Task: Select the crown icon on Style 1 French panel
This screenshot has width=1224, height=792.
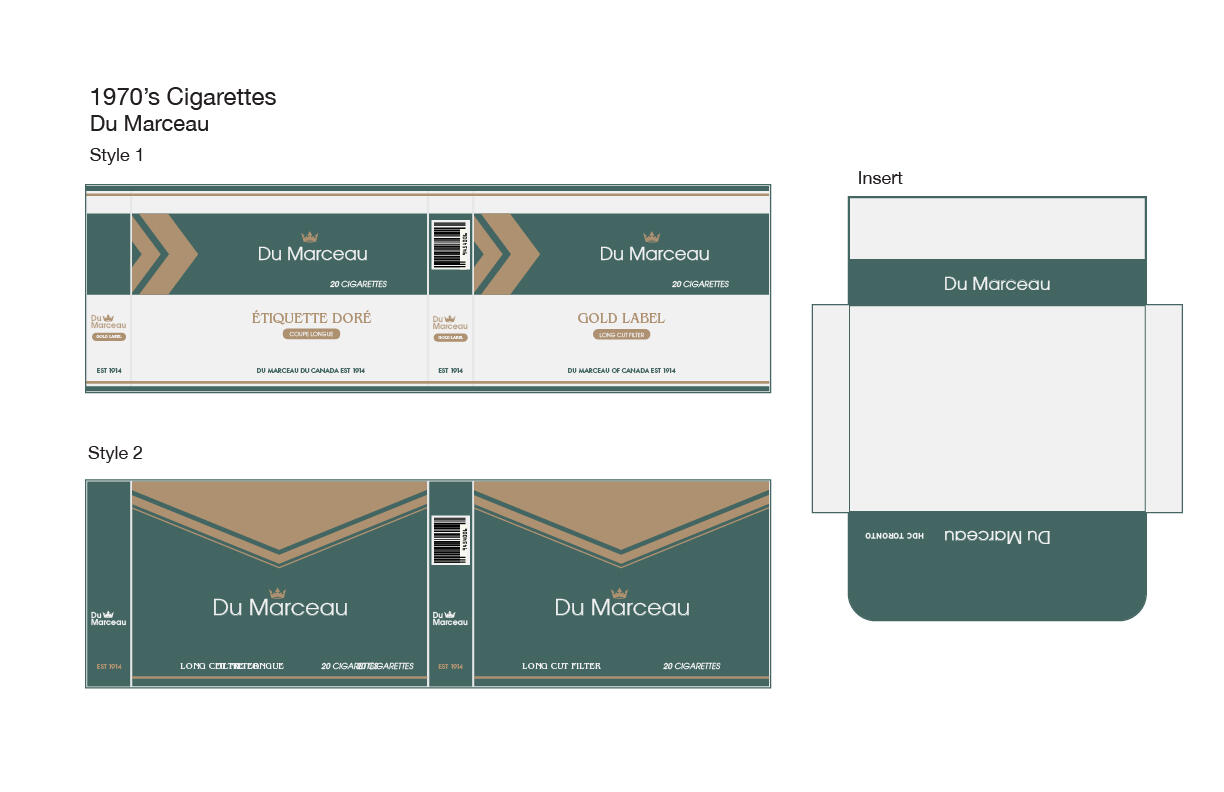Action: pos(310,237)
